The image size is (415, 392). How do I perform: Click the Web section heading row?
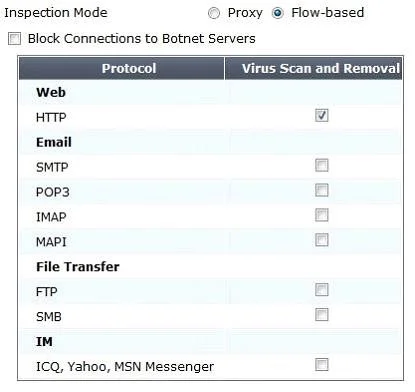point(211,92)
